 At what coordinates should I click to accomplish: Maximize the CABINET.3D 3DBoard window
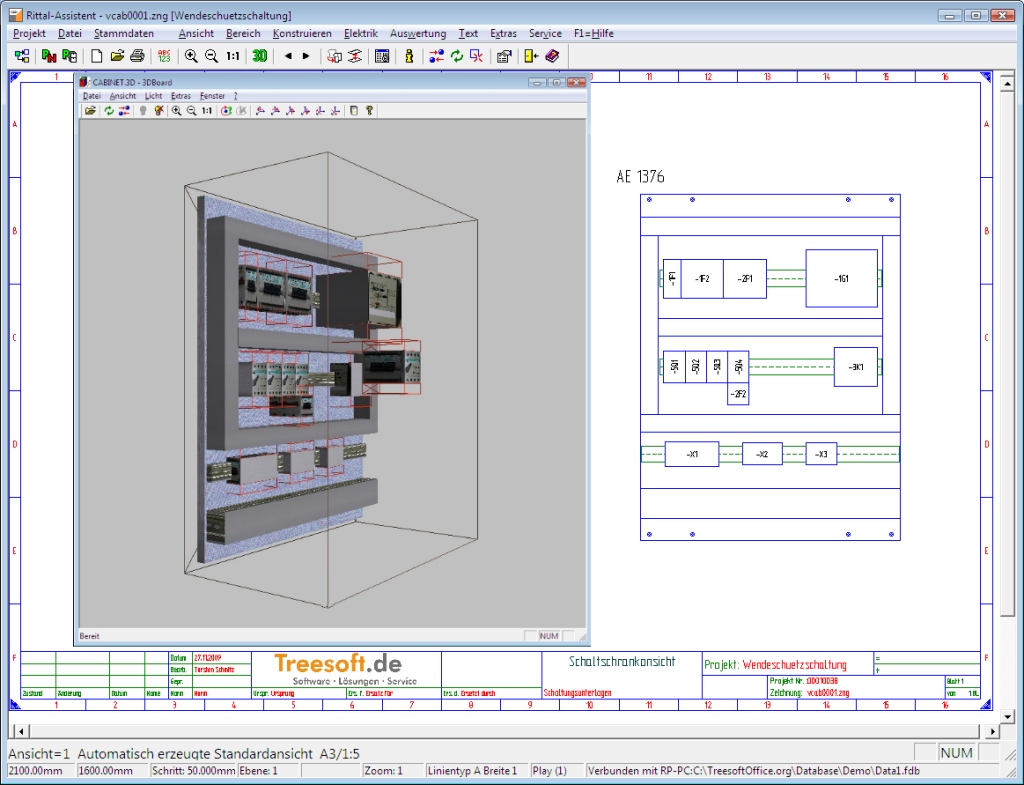[557, 82]
